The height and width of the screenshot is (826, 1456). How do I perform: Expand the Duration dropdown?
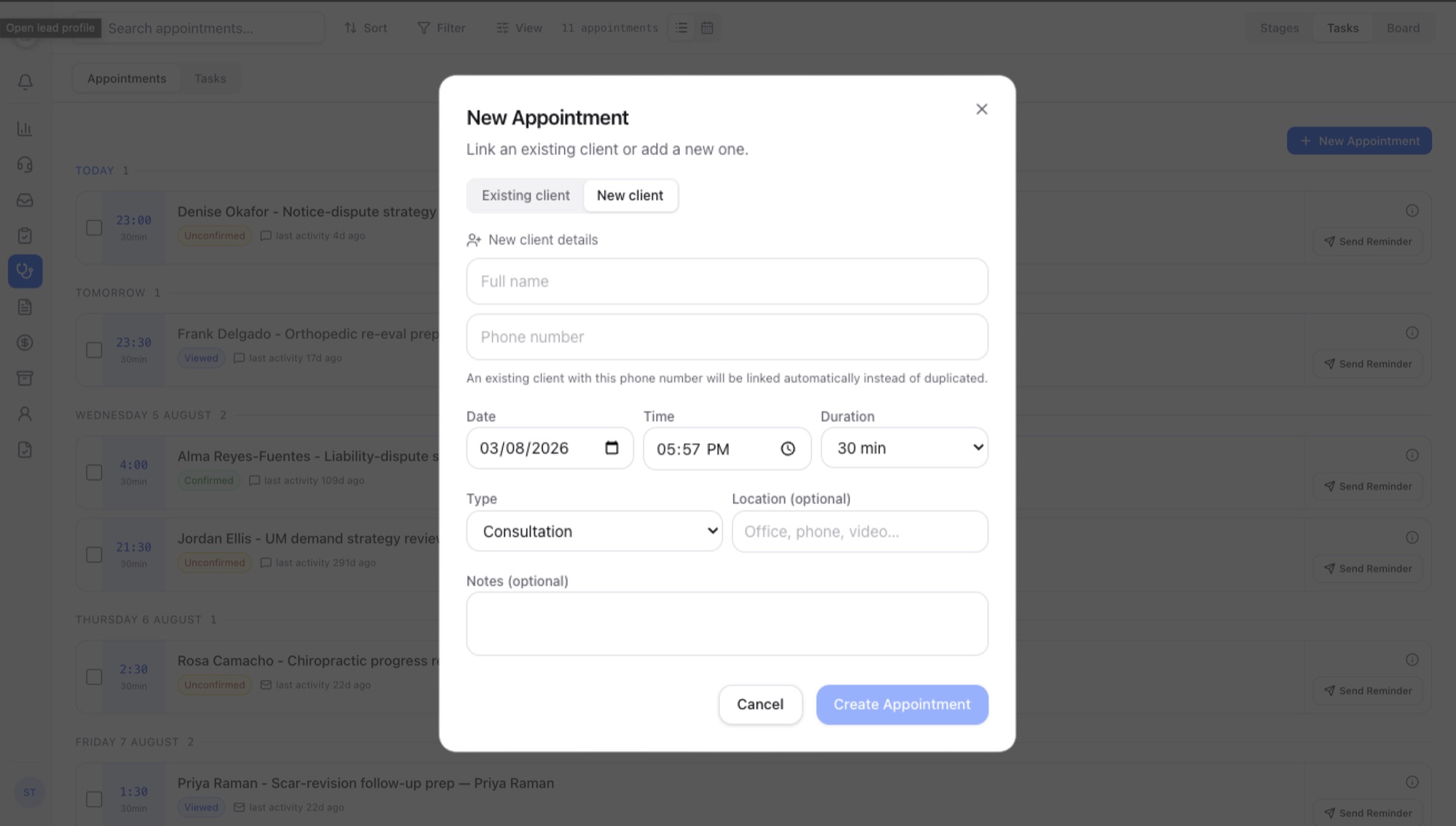(x=904, y=448)
